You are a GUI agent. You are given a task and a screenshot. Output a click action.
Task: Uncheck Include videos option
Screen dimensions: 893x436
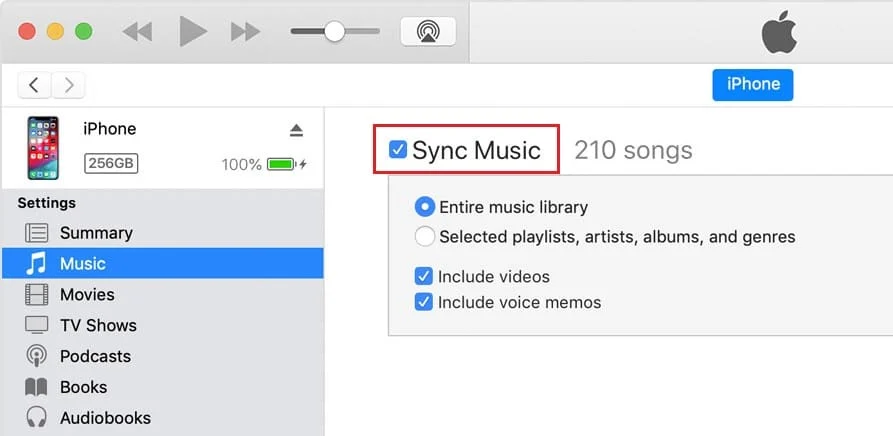click(424, 276)
